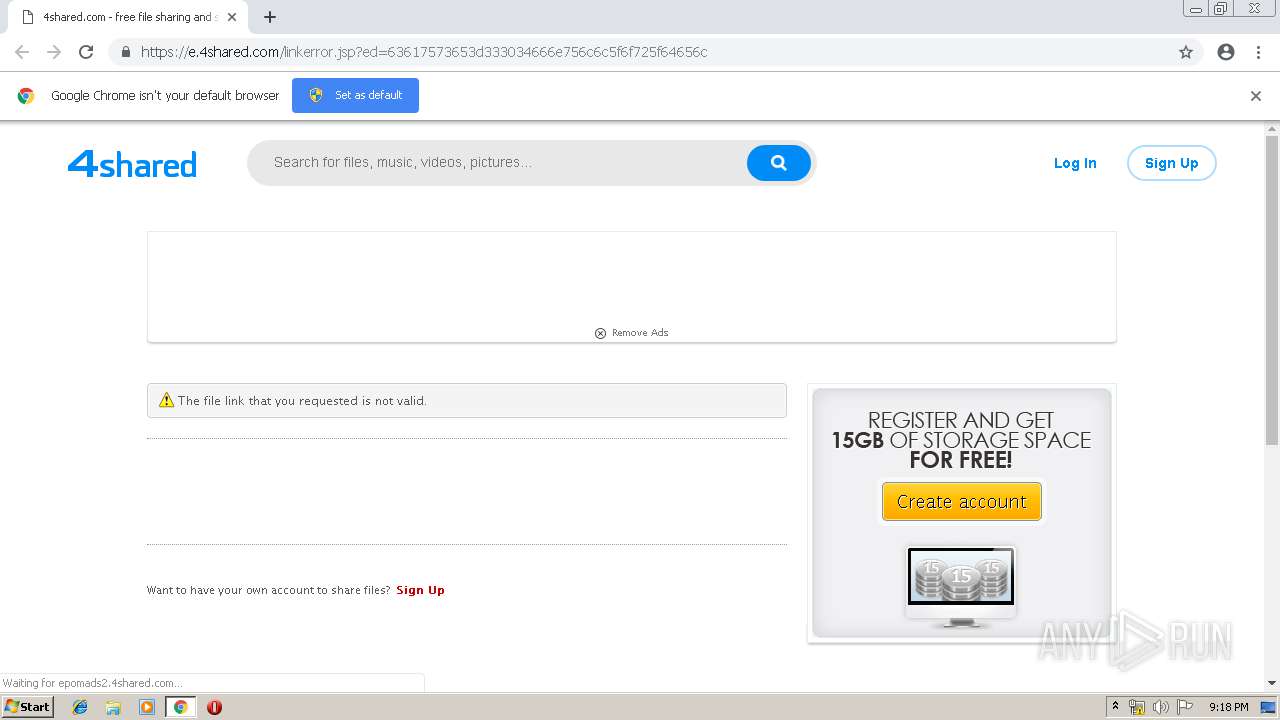Click the Action Center flag icon

point(1185,707)
